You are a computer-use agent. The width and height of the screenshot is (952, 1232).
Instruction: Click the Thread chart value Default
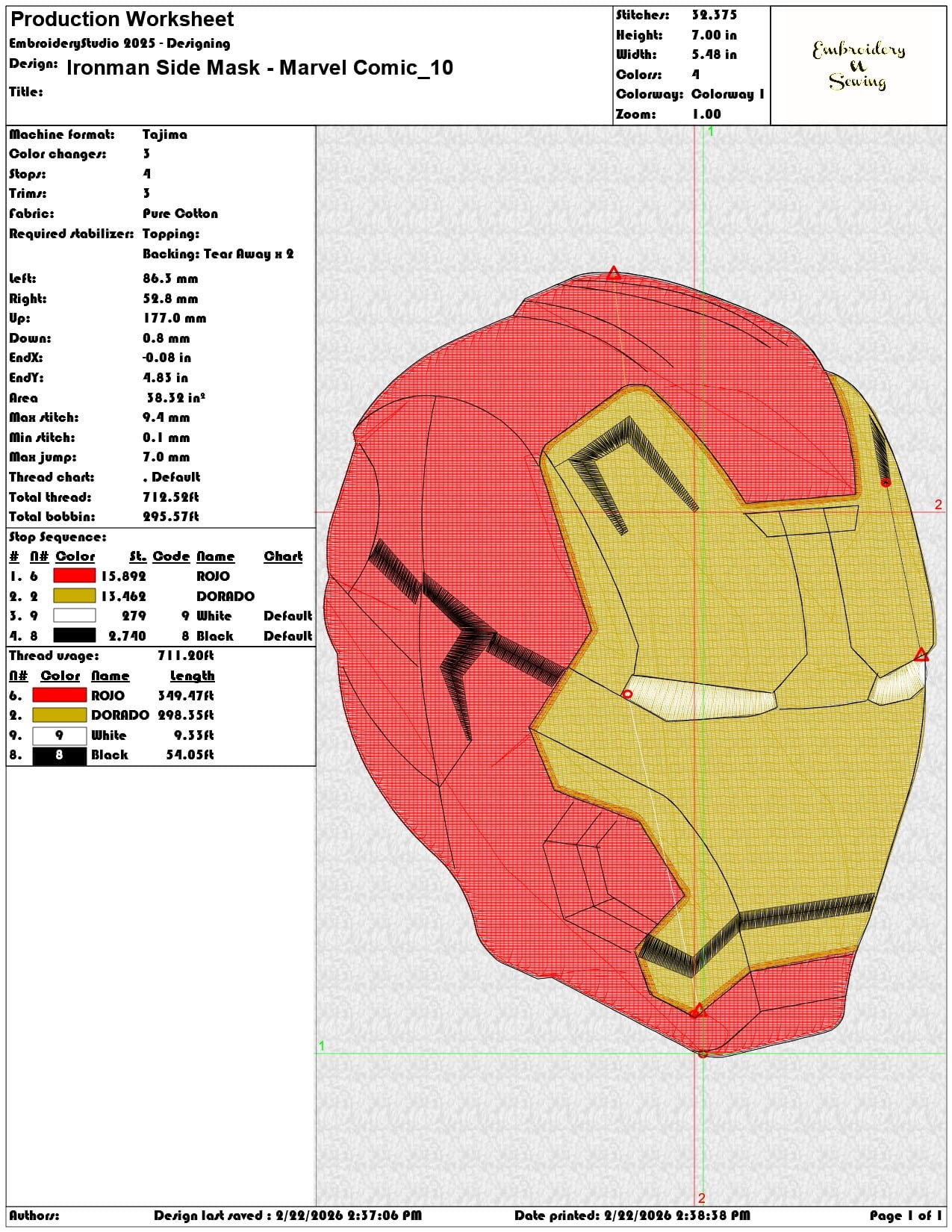[172, 477]
